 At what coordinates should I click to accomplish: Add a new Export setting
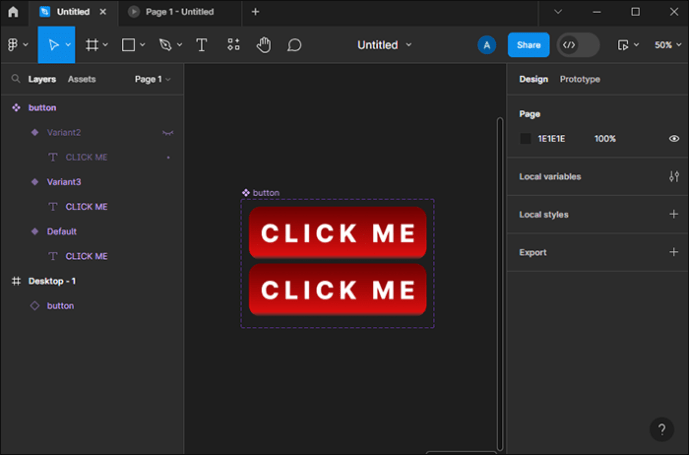[674, 252]
